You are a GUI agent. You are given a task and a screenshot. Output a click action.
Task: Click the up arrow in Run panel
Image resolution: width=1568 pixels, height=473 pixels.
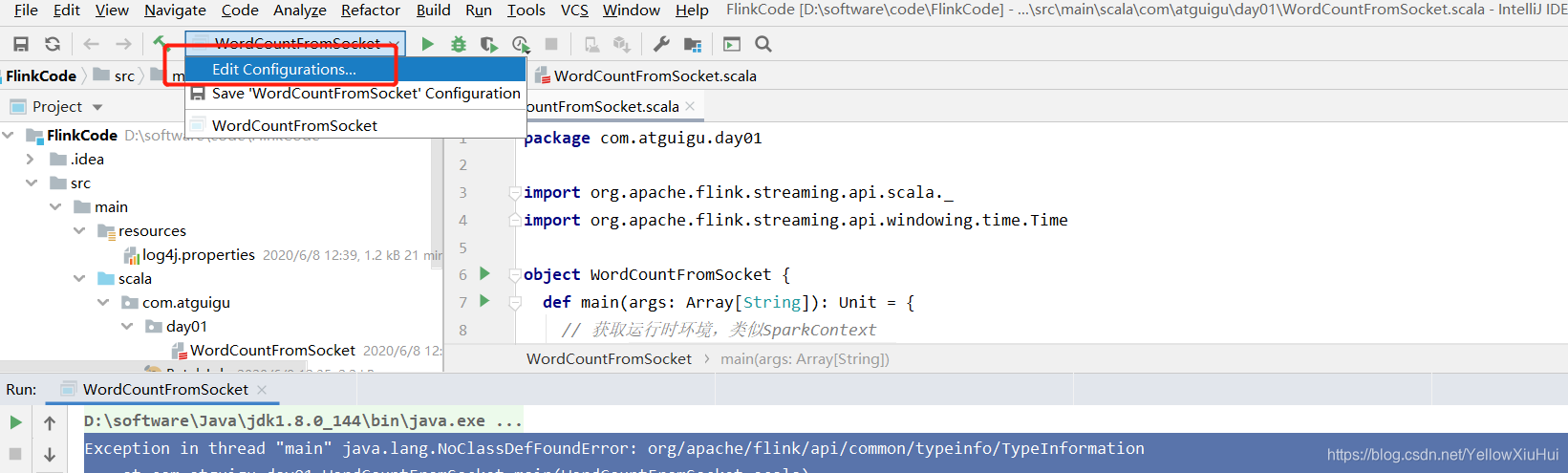coord(50,422)
